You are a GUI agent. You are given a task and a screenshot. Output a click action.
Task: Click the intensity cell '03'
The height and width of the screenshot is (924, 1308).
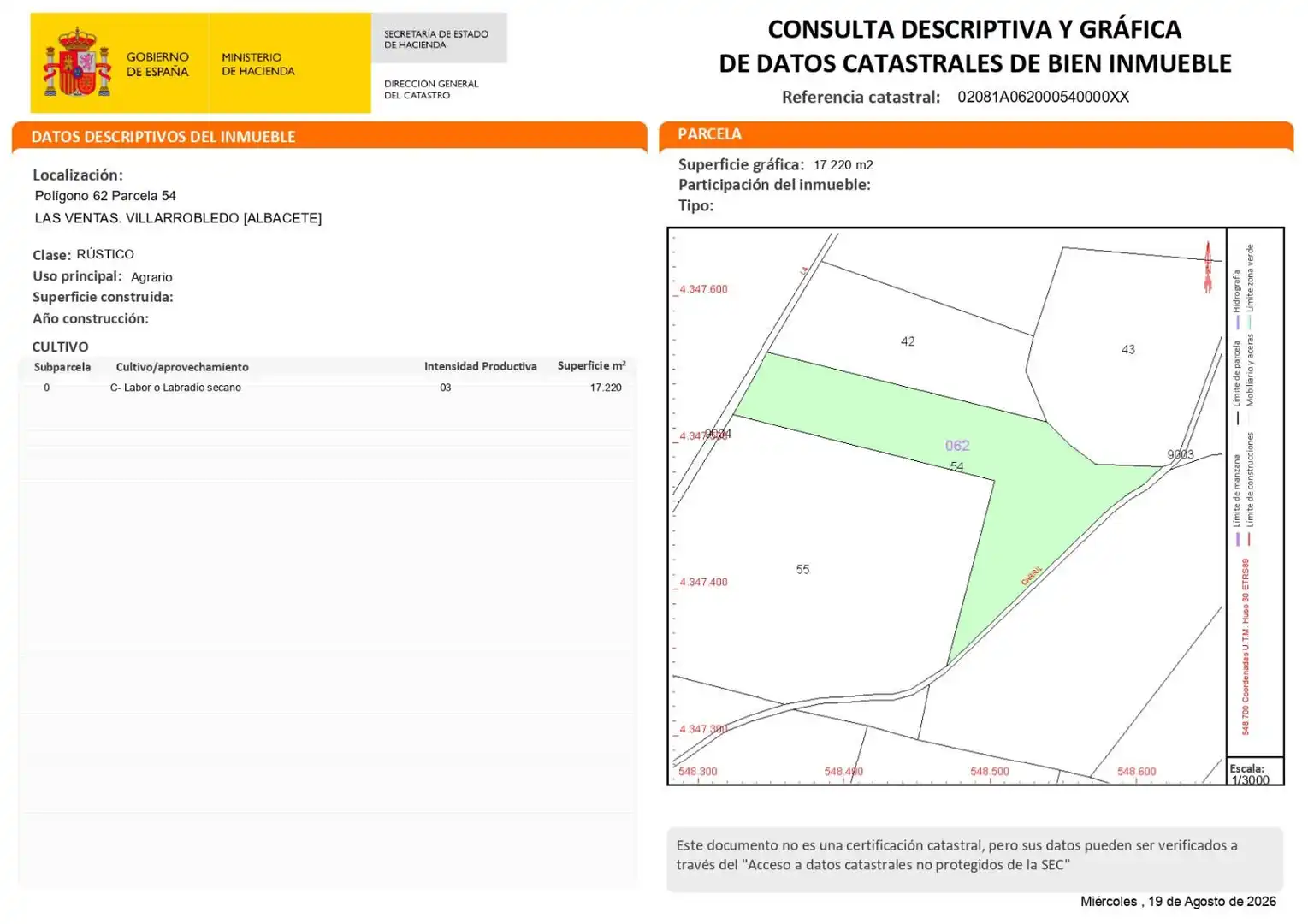[x=446, y=388]
